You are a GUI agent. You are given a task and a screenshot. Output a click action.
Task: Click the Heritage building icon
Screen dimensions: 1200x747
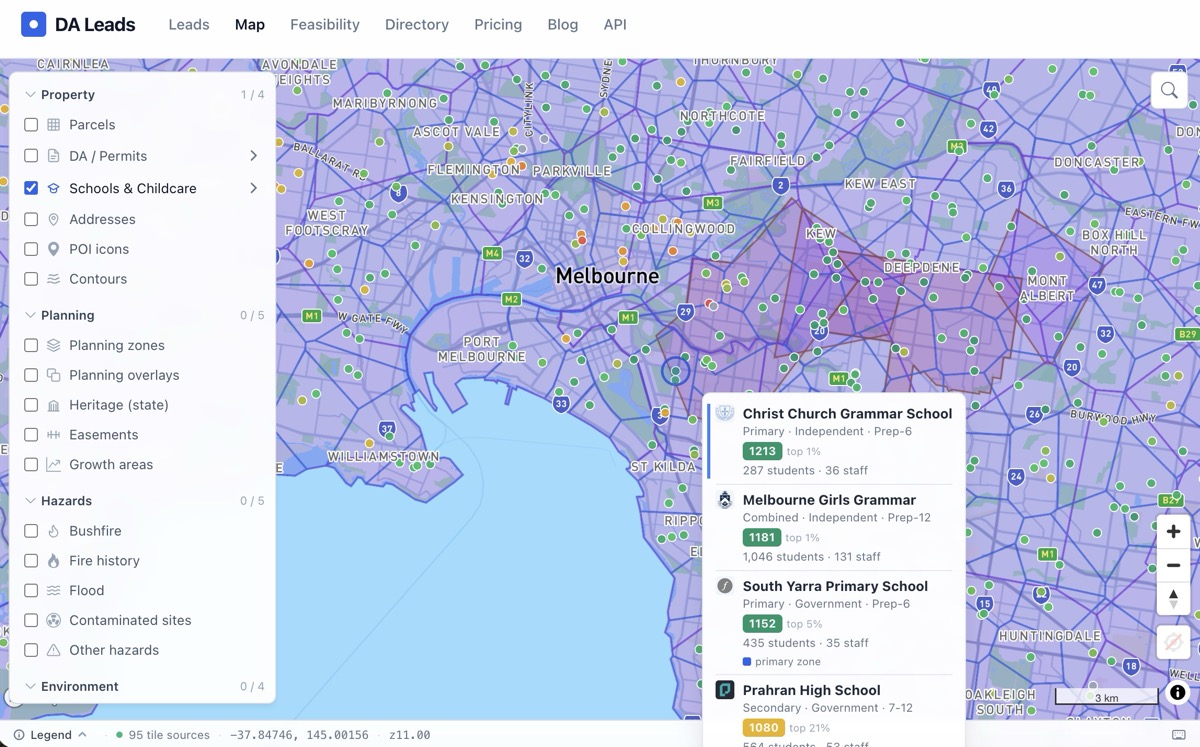coord(54,405)
